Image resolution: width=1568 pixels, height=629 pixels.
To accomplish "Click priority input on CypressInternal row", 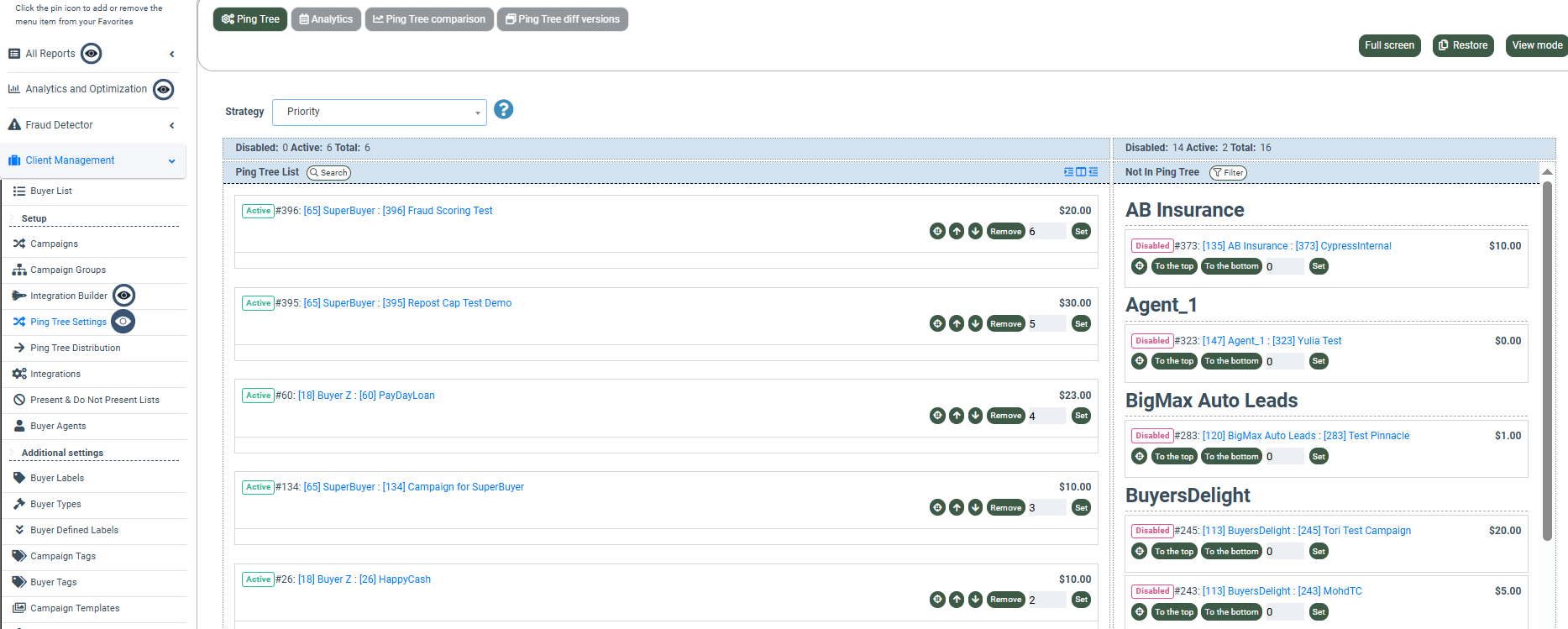I will point(1283,266).
